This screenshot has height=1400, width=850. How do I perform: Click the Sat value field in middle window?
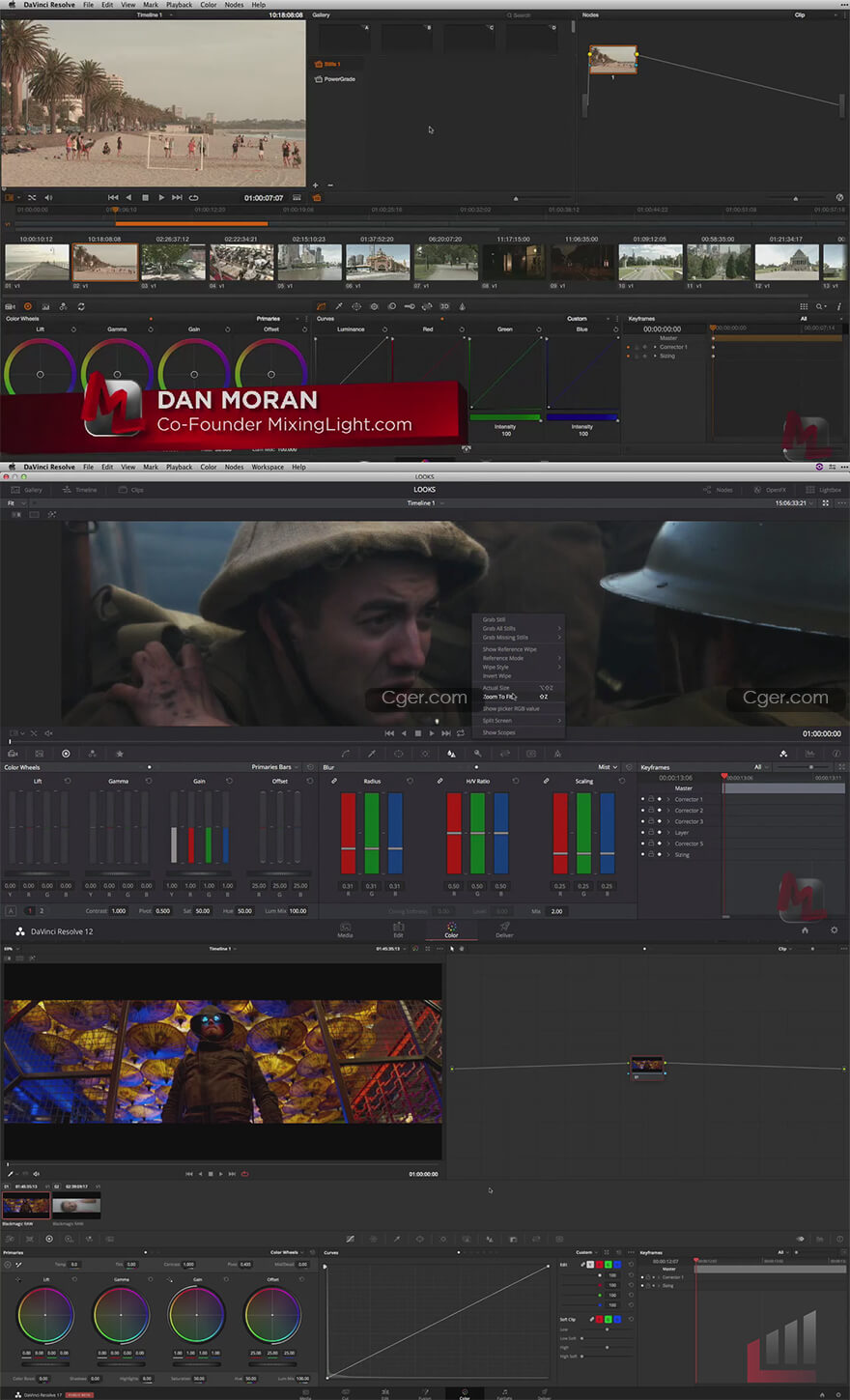(x=203, y=910)
